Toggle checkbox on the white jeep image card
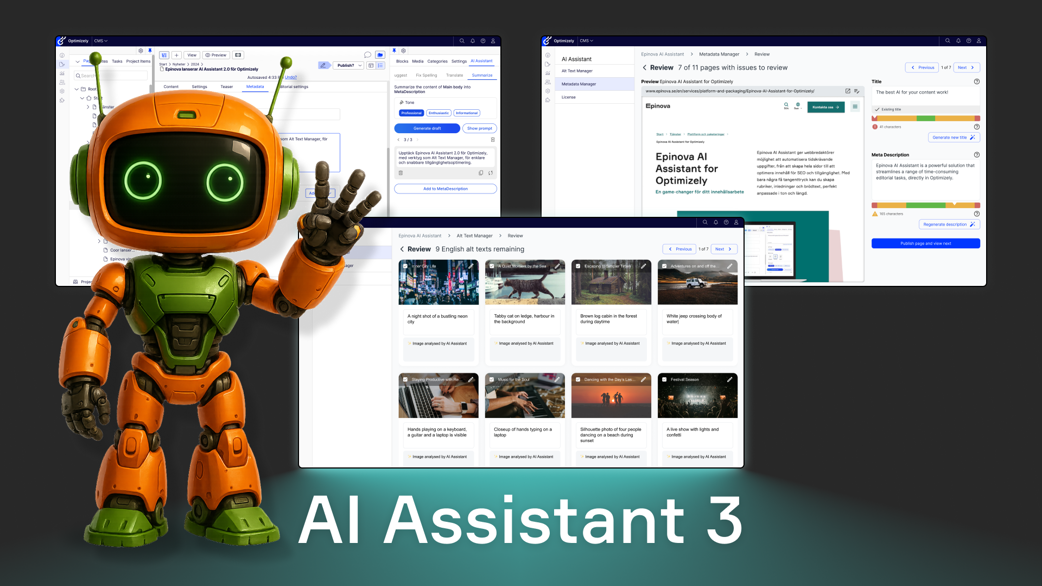The height and width of the screenshot is (586, 1042). pyautogui.click(x=665, y=266)
